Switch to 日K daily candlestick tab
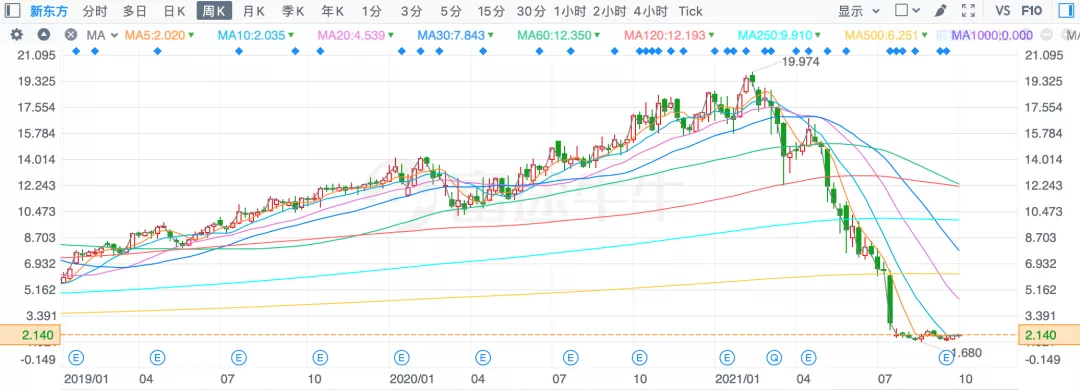 pyautogui.click(x=174, y=11)
